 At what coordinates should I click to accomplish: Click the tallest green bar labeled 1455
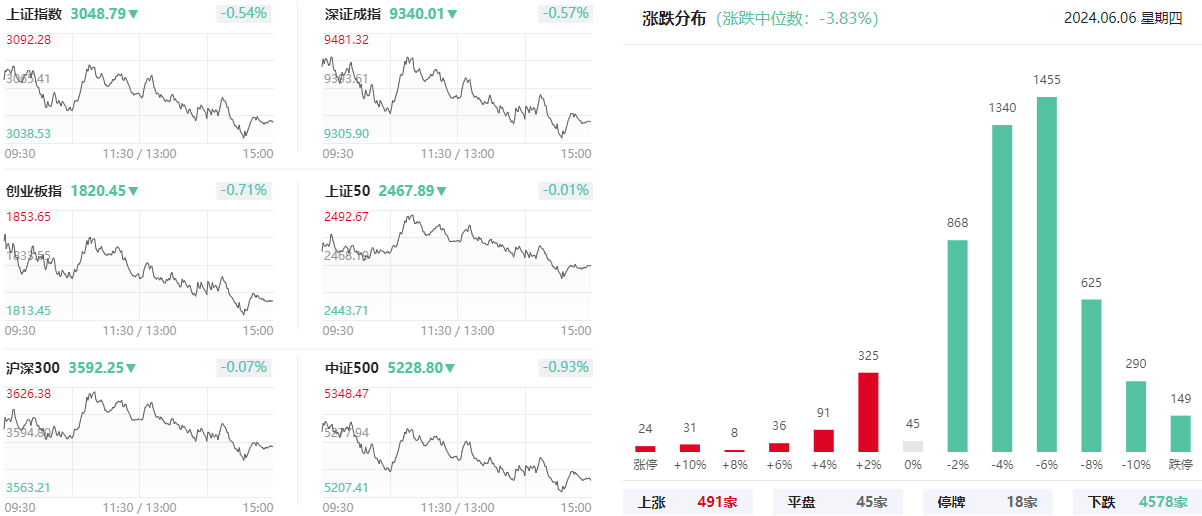[x=1047, y=274]
